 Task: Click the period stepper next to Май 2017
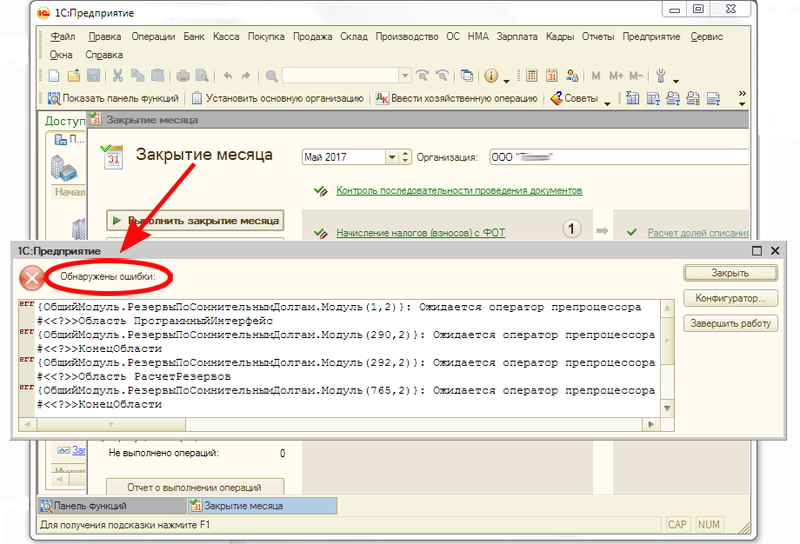(x=405, y=157)
